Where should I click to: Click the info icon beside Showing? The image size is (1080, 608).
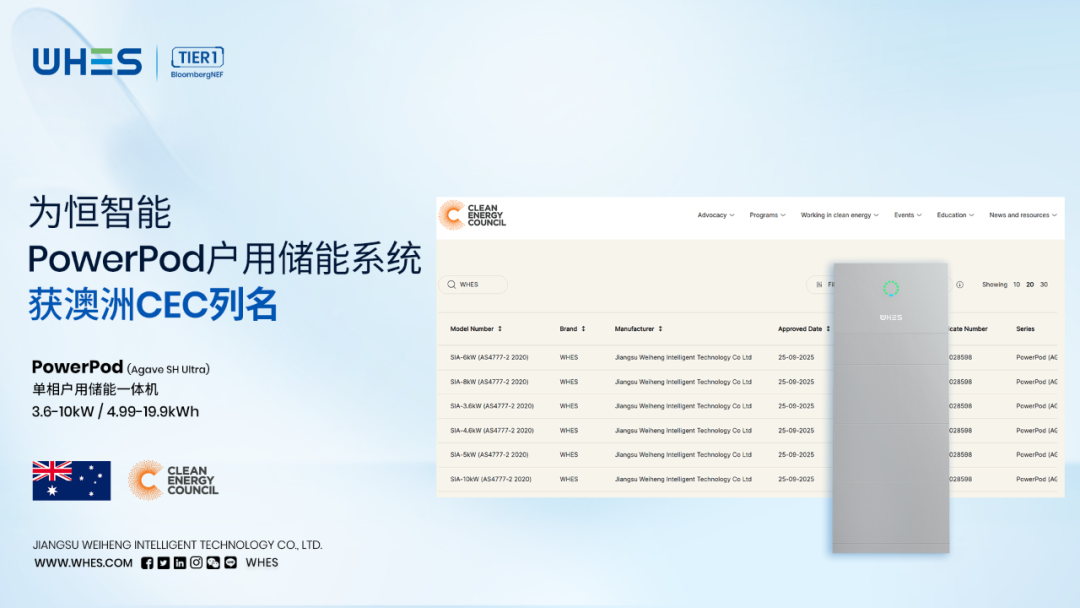[x=960, y=285]
